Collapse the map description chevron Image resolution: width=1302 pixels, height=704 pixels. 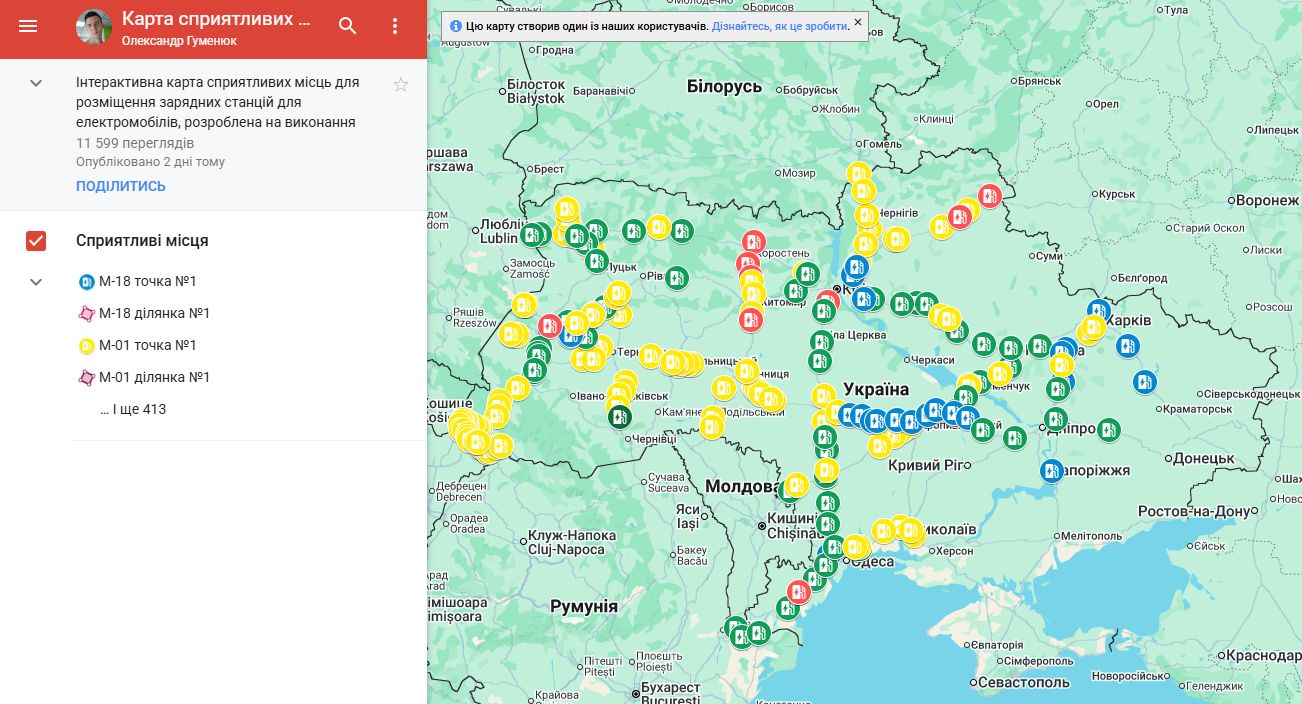pyautogui.click(x=36, y=83)
